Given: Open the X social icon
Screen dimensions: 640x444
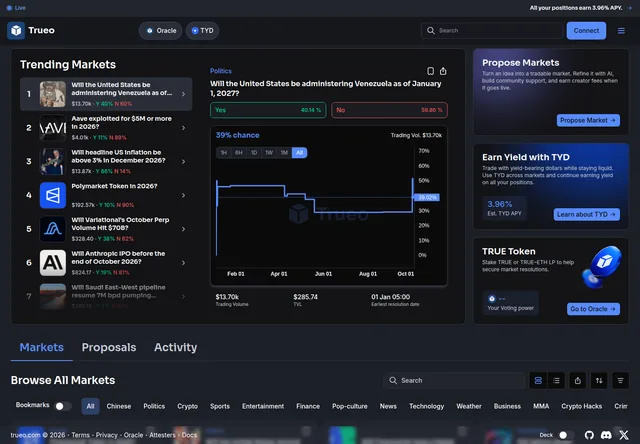Looking at the screenshot, I should pyautogui.click(x=624, y=435).
